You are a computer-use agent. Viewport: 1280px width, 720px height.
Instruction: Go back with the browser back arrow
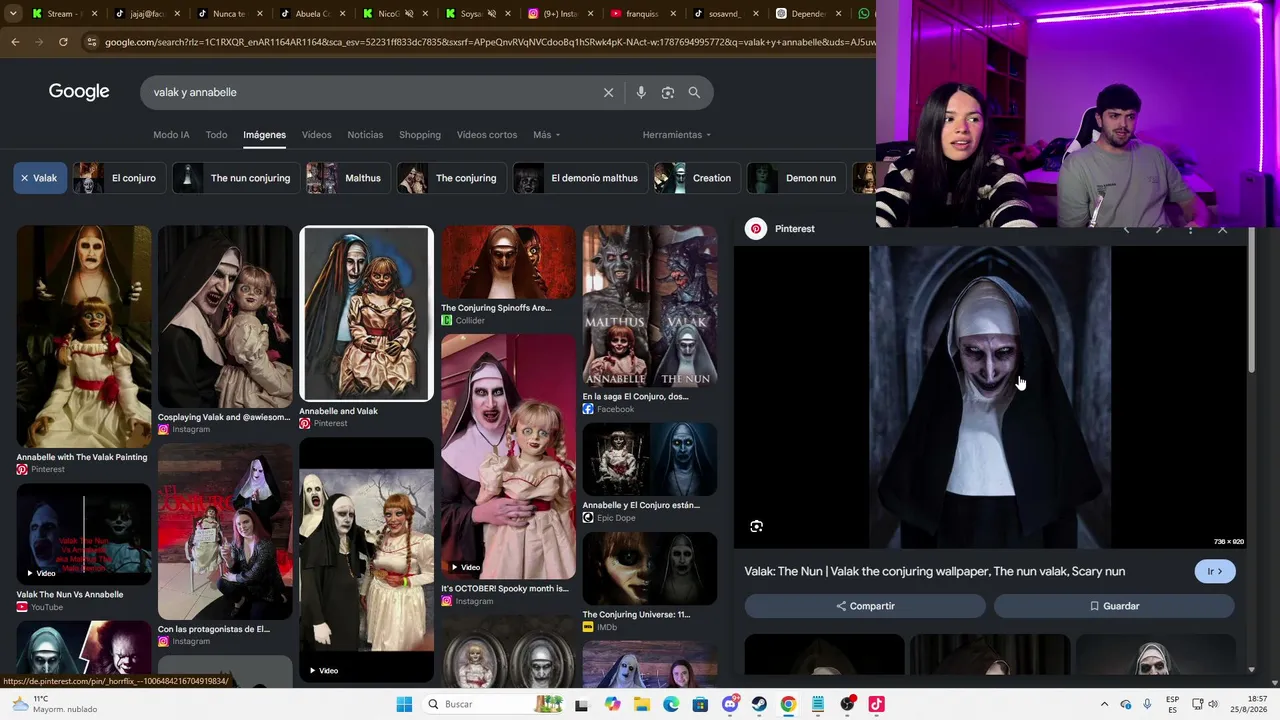pos(15,42)
